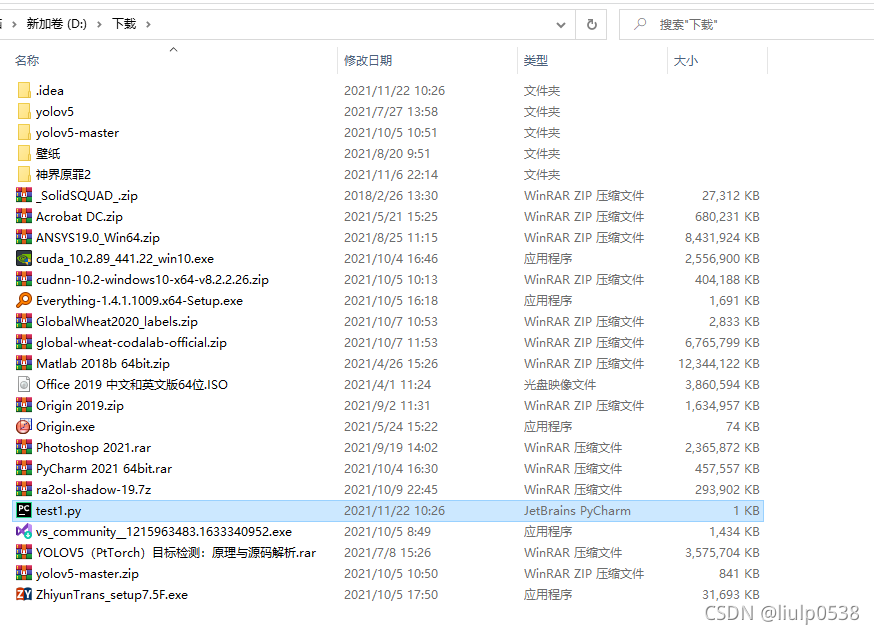Image resolution: width=874 pixels, height=634 pixels.
Task: Click date 2021/11/22 10:26 of .idea
Action: pyautogui.click(x=394, y=90)
